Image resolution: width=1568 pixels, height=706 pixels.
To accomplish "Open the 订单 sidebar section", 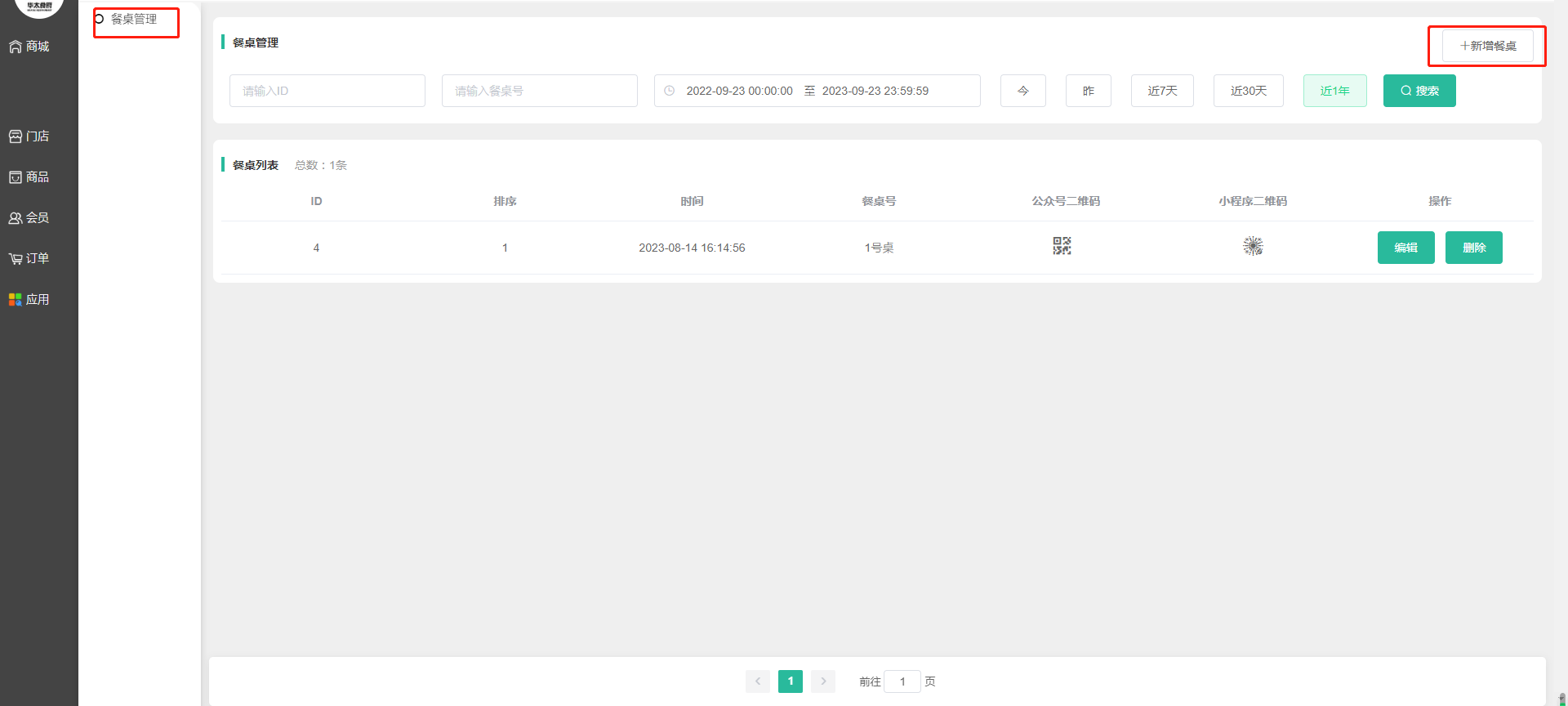I will pos(29,259).
